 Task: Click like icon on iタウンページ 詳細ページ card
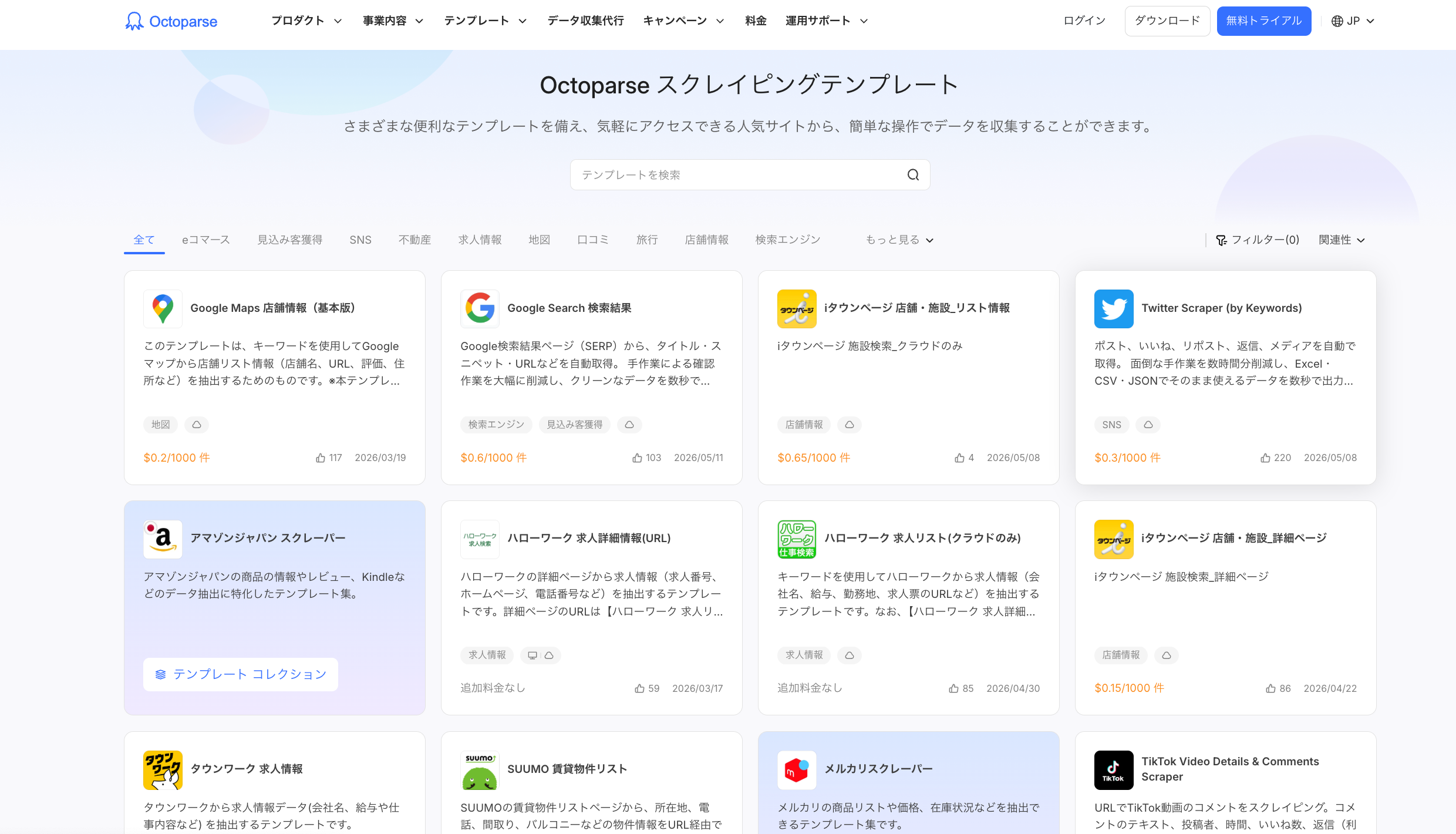(x=1270, y=688)
